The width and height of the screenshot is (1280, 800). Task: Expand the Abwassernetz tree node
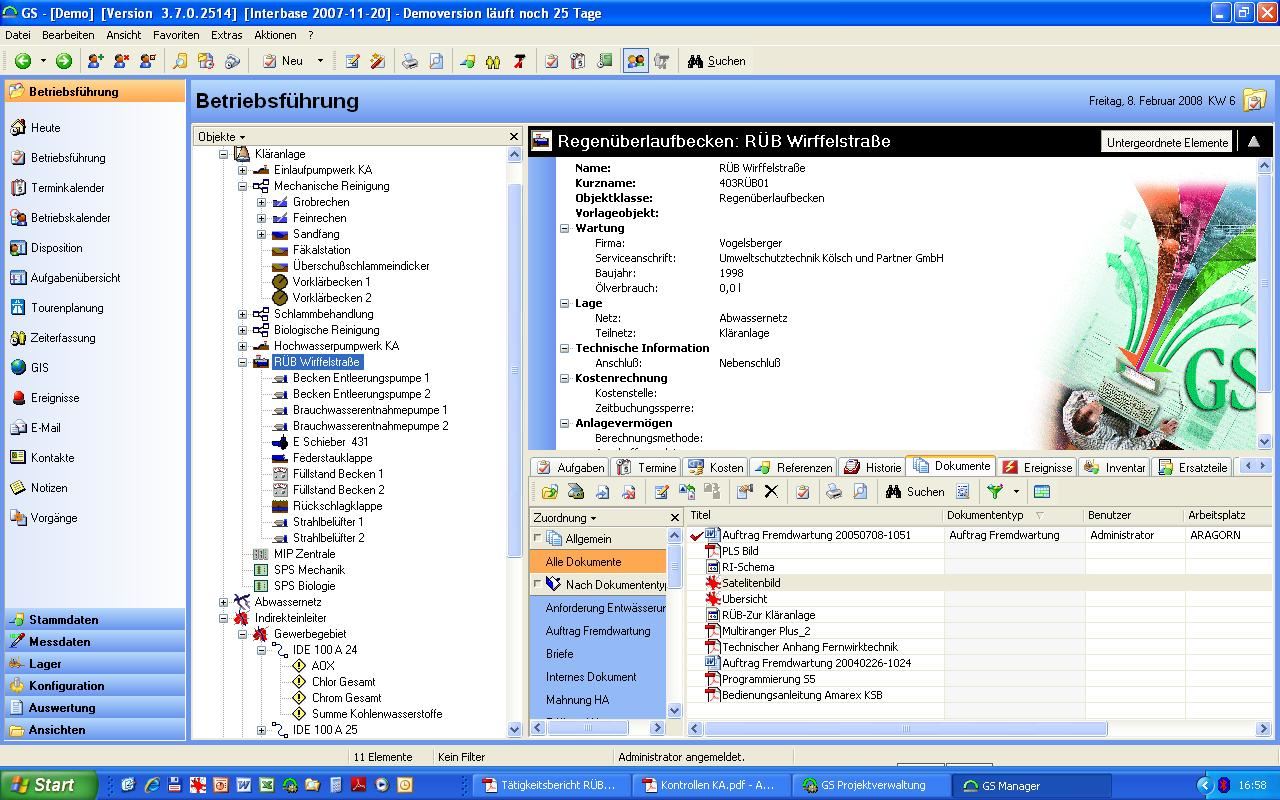tap(224, 602)
